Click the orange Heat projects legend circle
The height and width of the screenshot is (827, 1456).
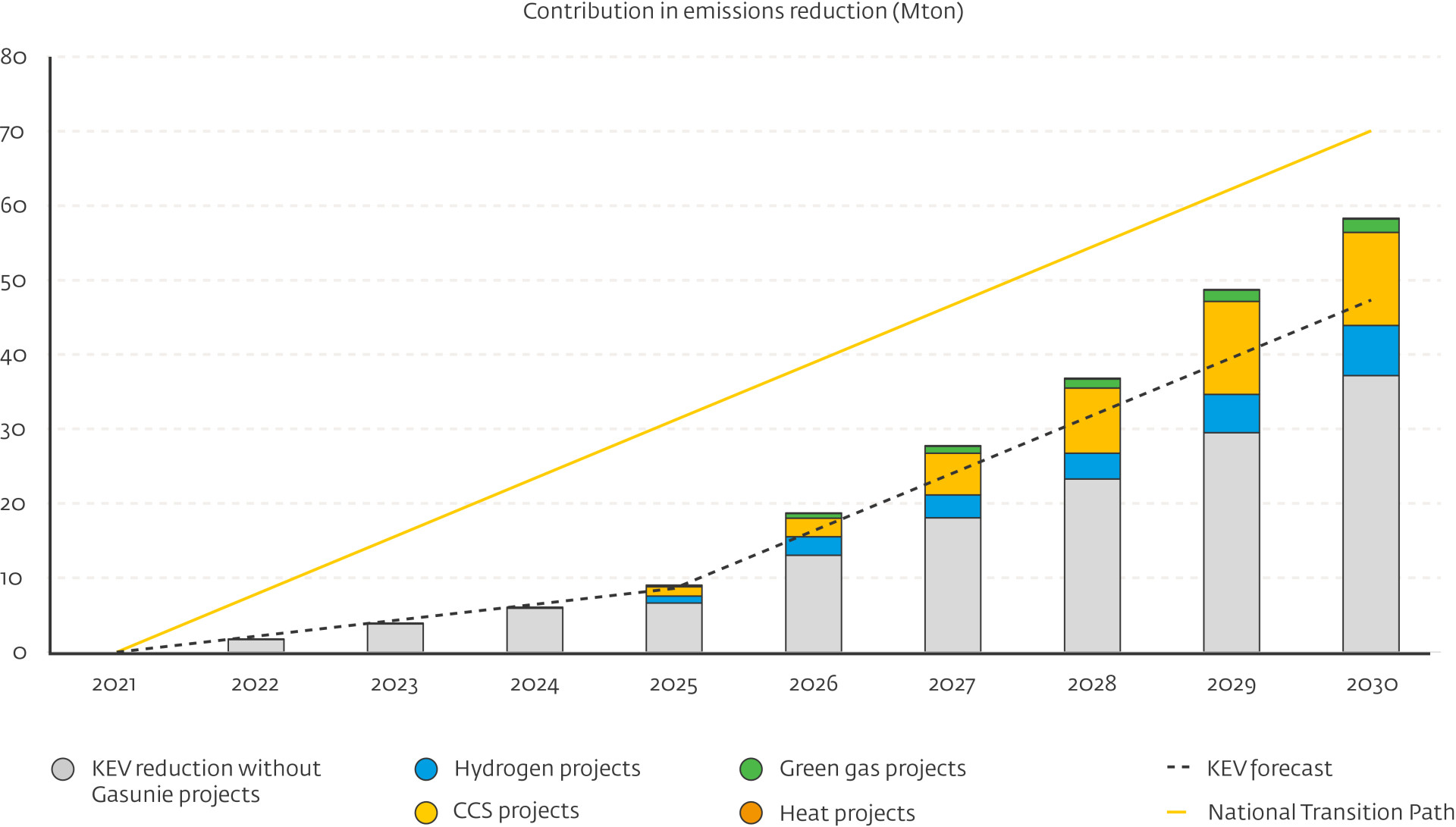tap(751, 813)
